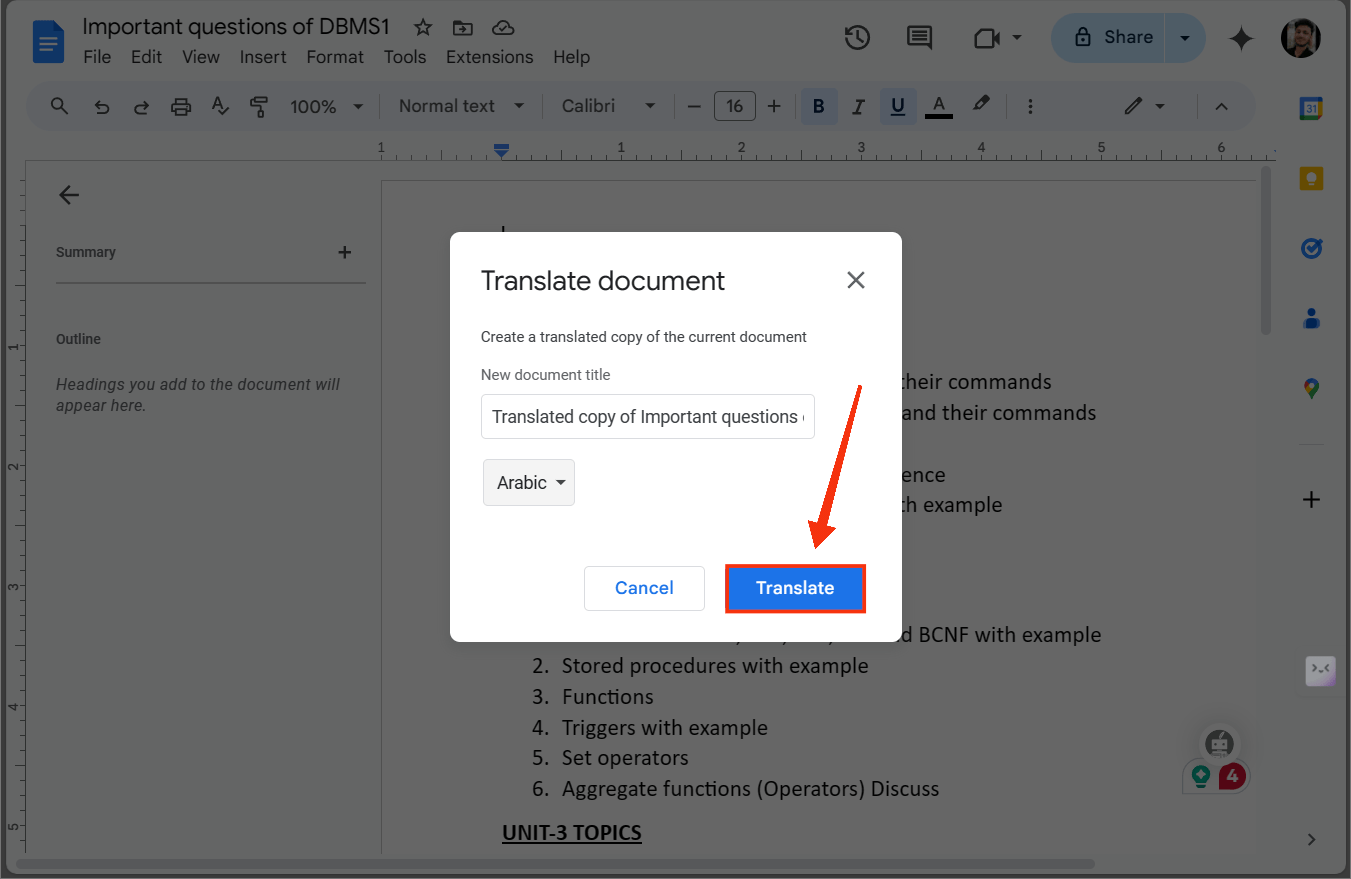Toggle Underline formatting
The image size is (1351, 879).
click(x=897, y=106)
